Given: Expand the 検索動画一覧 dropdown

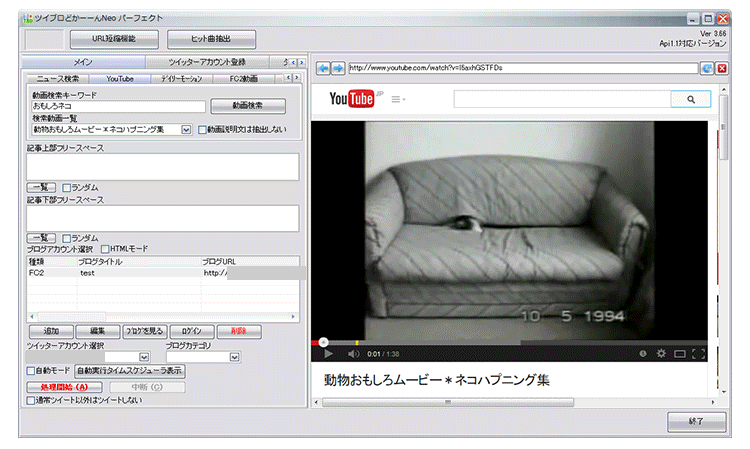Looking at the screenshot, I should tap(186, 130).
